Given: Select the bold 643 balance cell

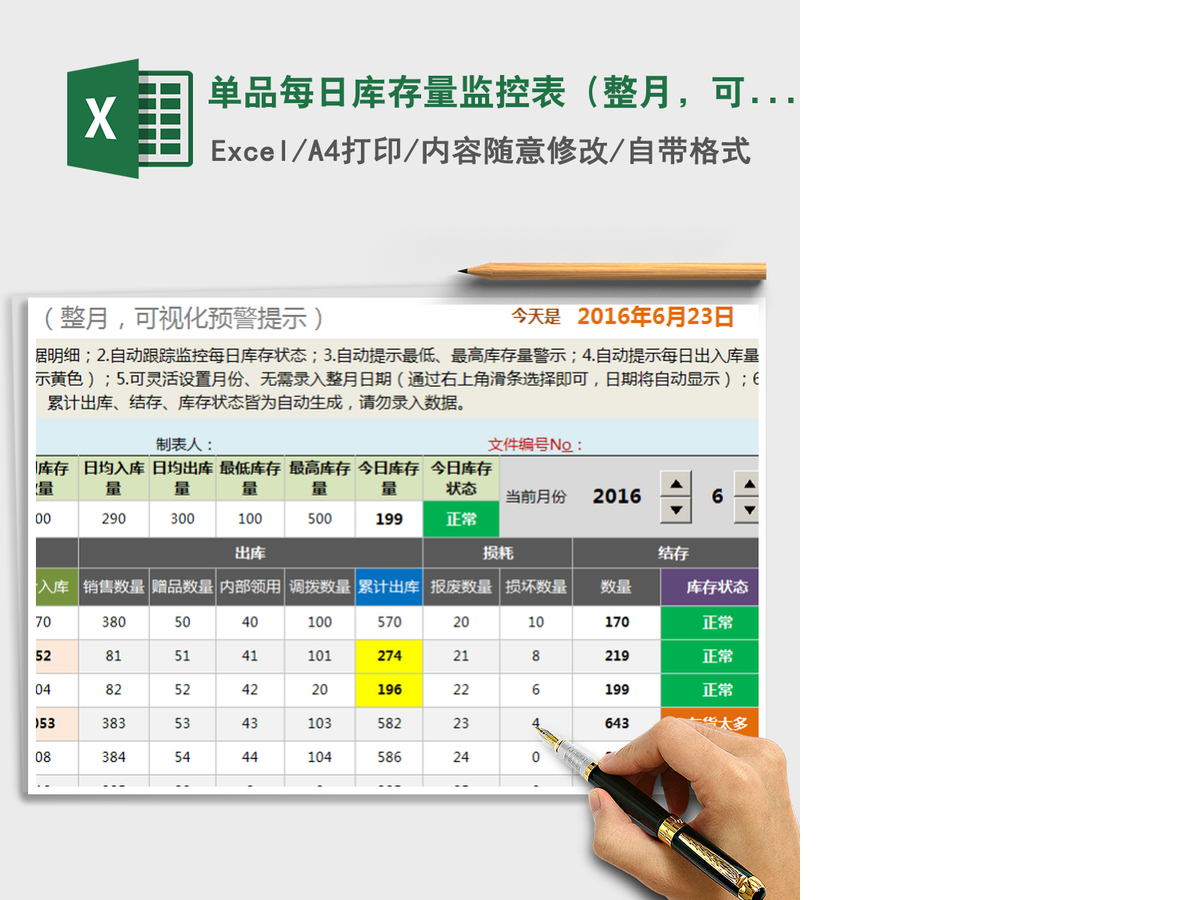Looking at the screenshot, I should point(617,723).
